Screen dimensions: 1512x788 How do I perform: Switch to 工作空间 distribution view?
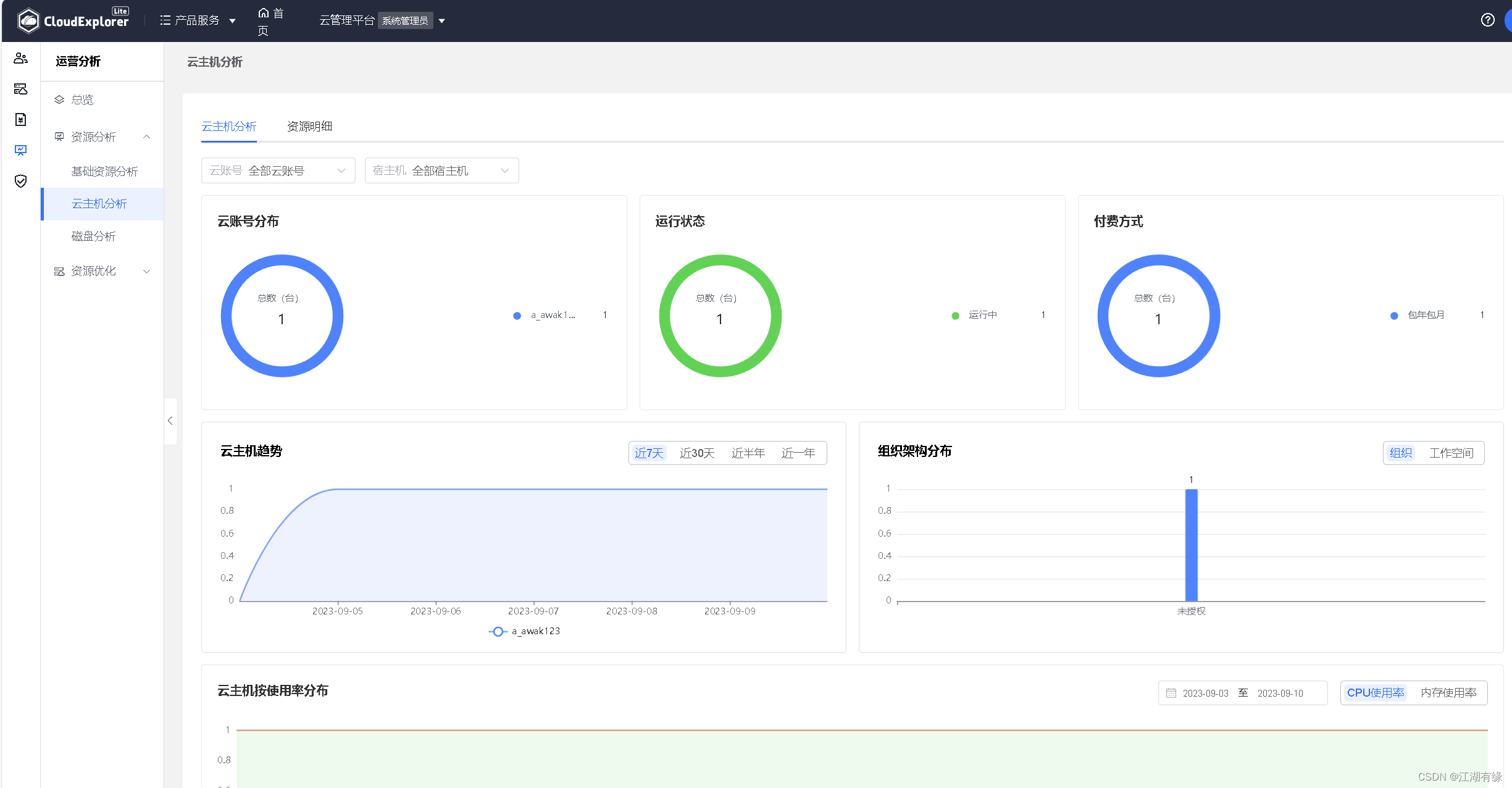tap(1451, 453)
